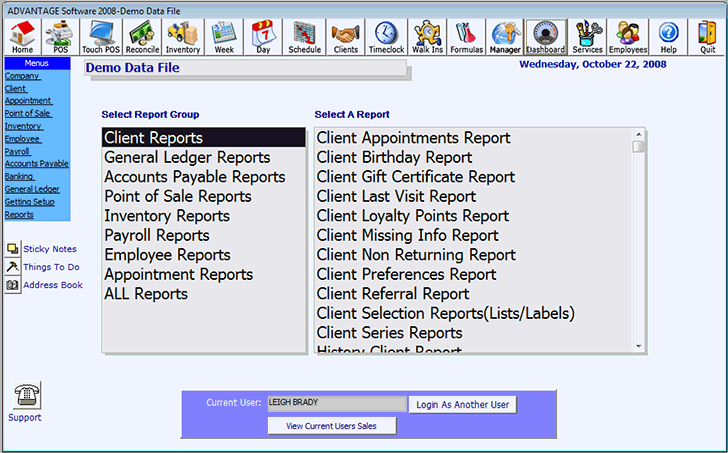Select Client Referral Report
The image size is (728, 453).
474,294
